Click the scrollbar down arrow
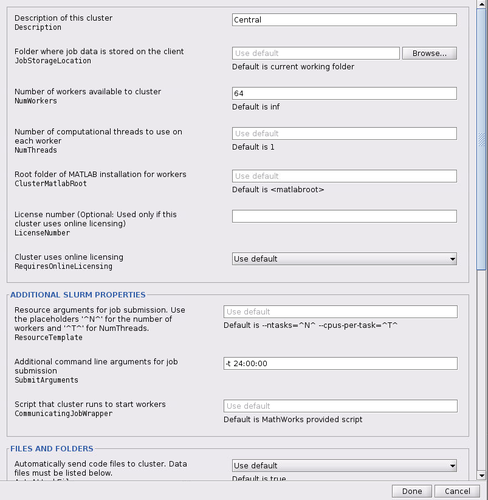This screenshot has height=500, width=488. (x=481, y=475)
